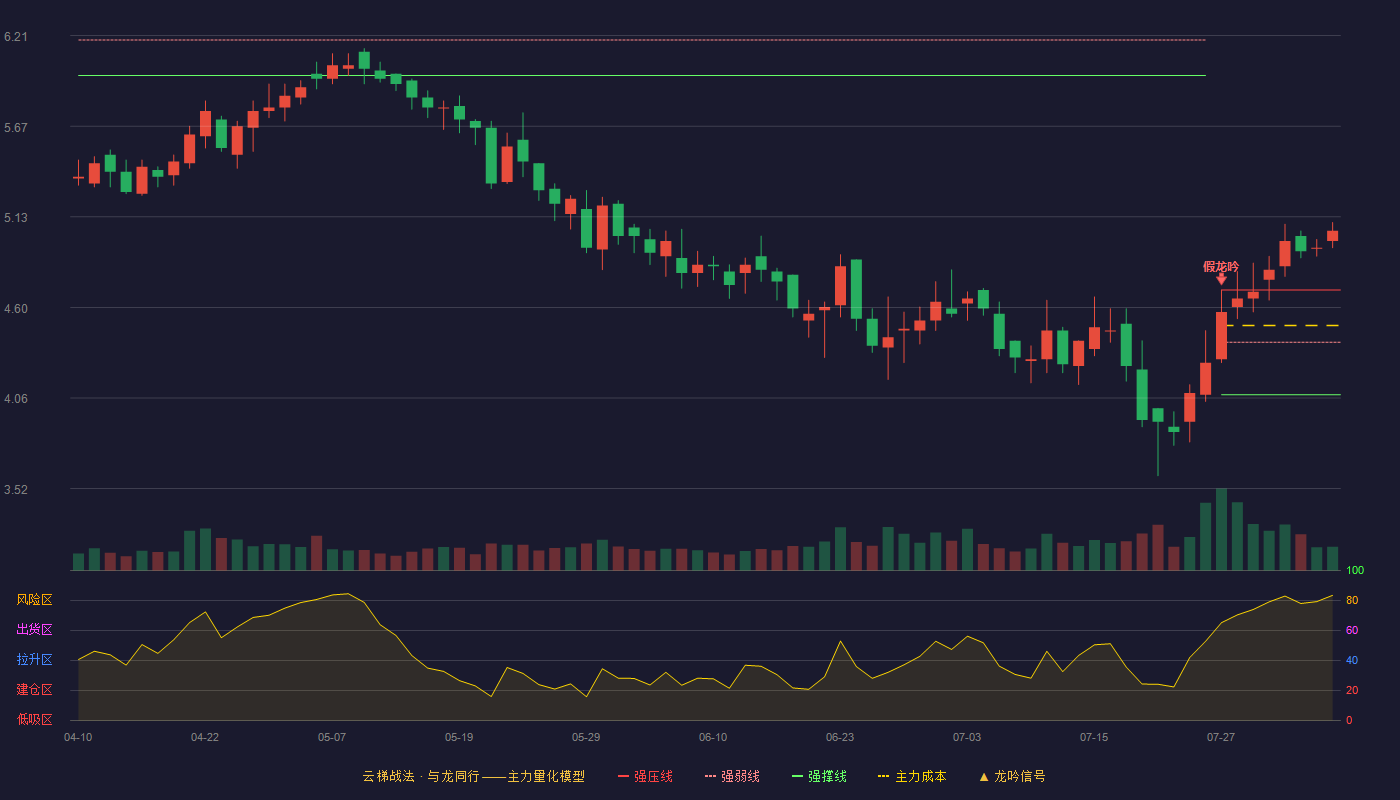Toggle the 云梯战法 与龙同行 legend entry

(x=473, y=776)
